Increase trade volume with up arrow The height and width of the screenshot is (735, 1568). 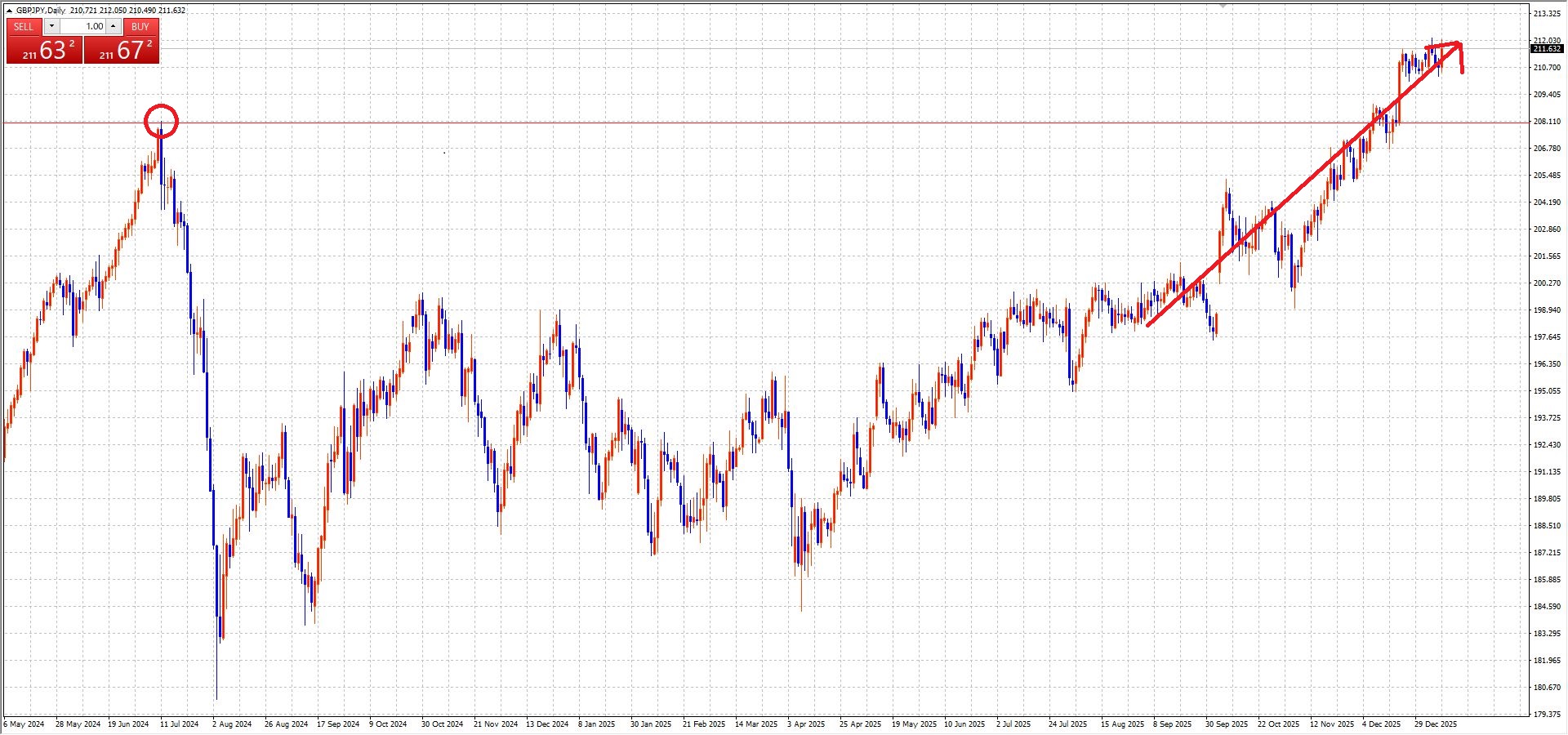pyautogui.click(x=114, y=27)
